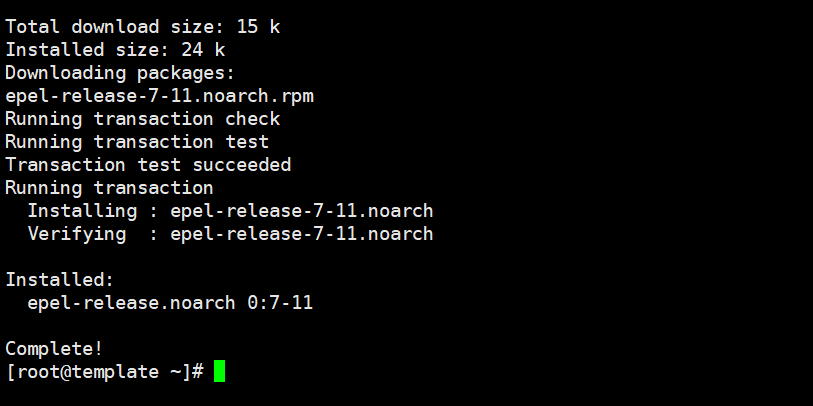The width and height of the screenshot is (813, 406).
Task: Click the "Installed size" label text
Action: point(82,50)
